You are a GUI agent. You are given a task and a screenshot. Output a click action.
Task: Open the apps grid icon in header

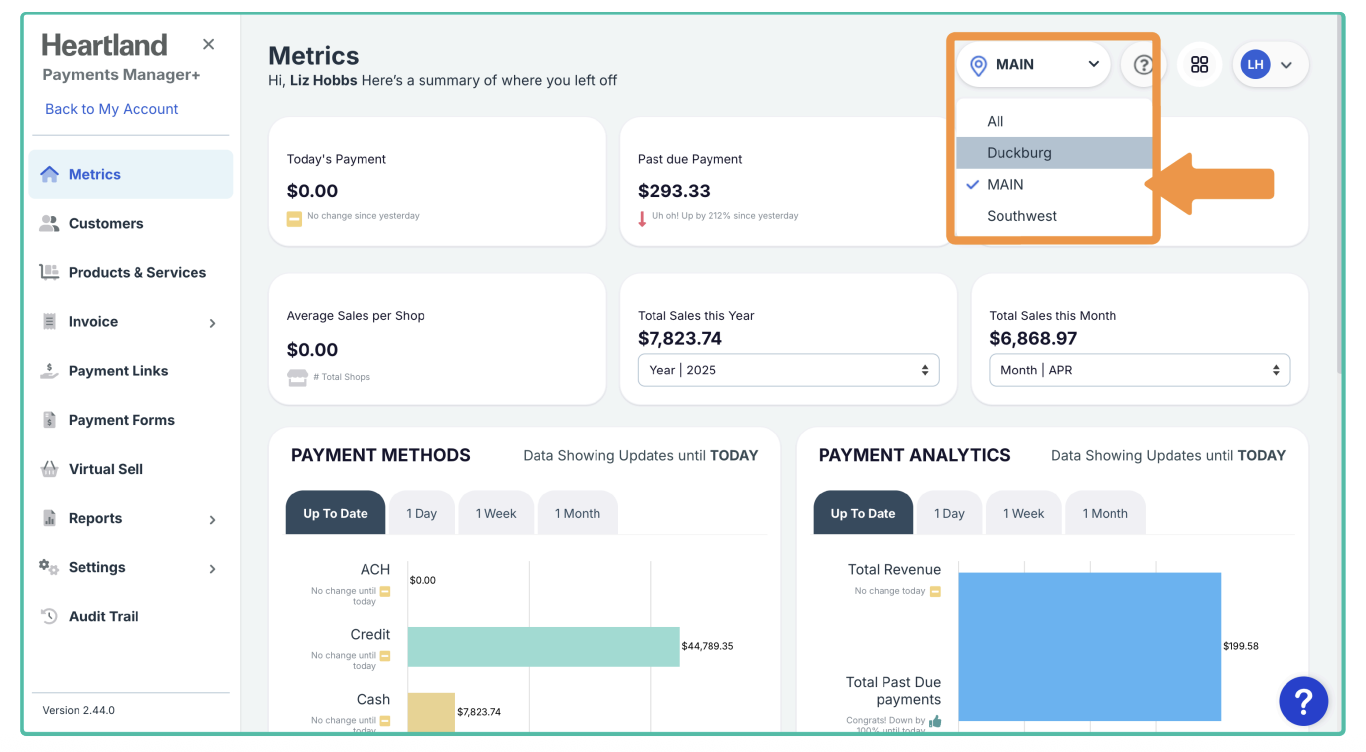(1199, 65)
